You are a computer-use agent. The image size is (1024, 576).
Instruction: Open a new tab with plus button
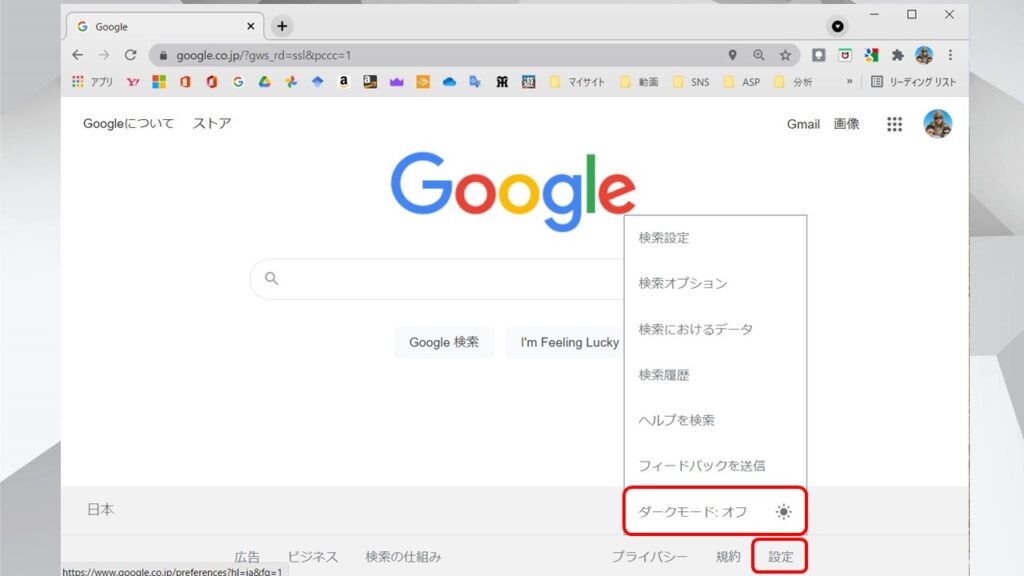pos(282,26)
